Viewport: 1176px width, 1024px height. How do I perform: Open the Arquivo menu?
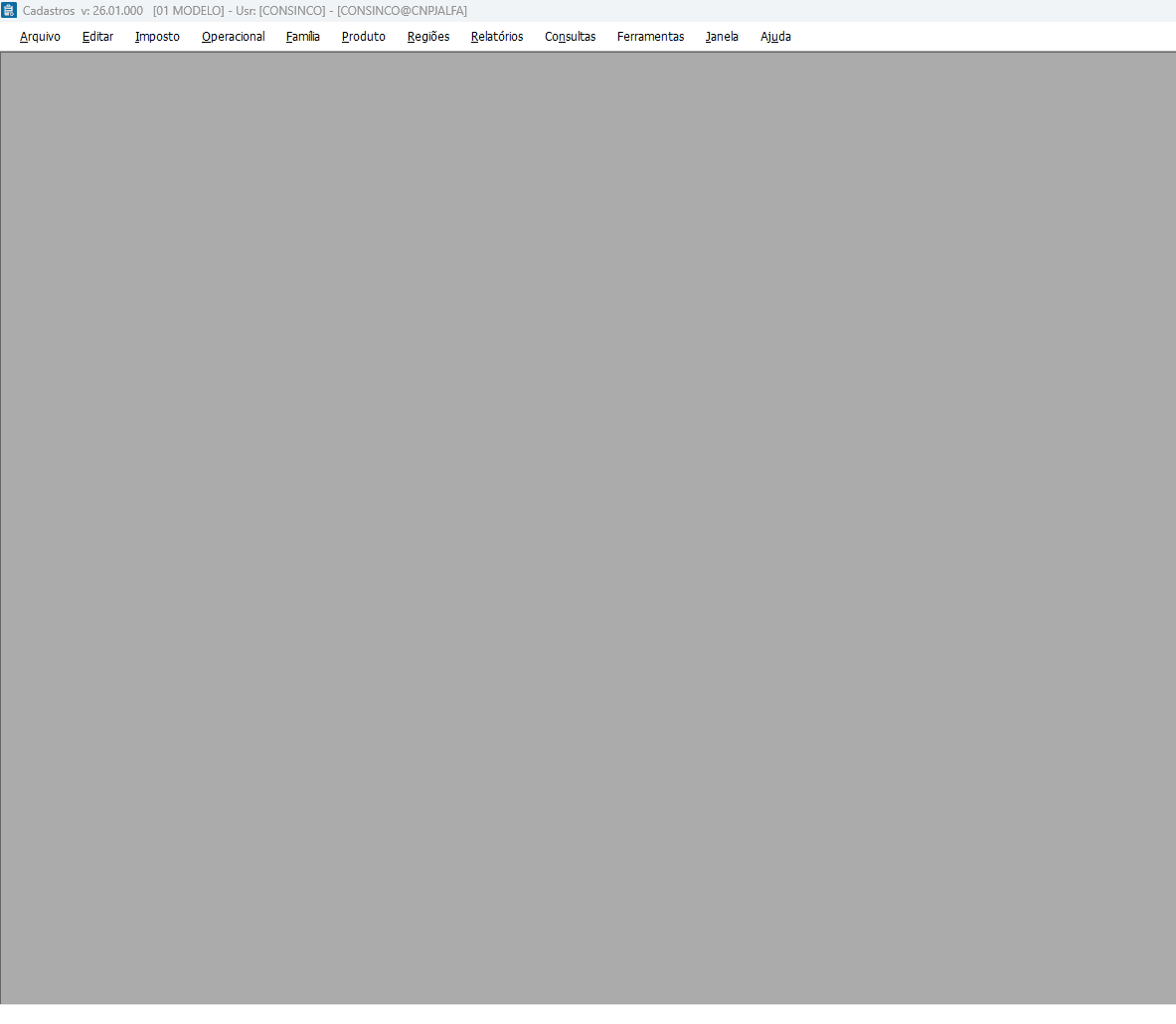click(x=40, y=37)
